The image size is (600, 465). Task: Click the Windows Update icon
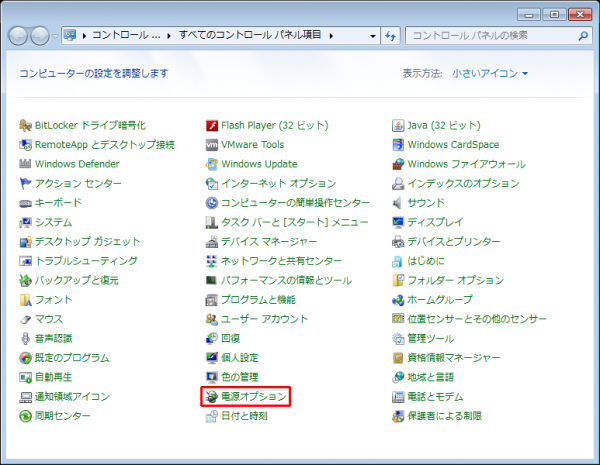212,164
